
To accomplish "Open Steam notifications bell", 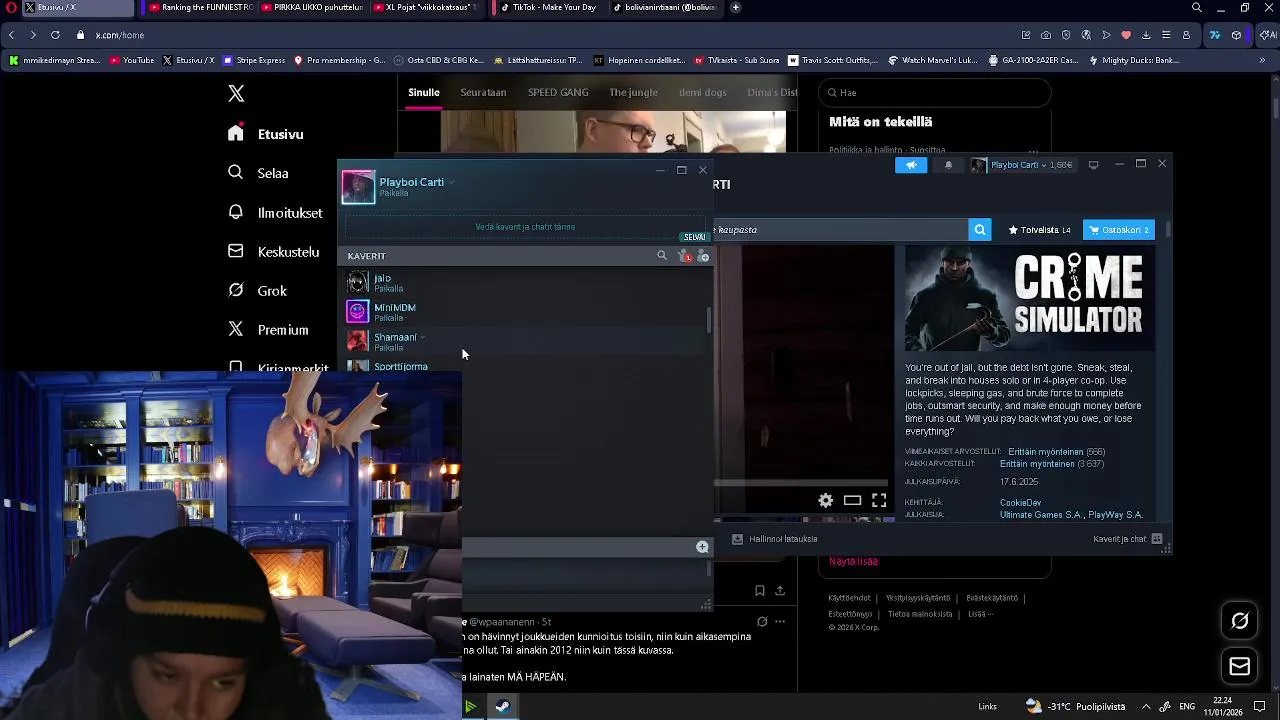I will (948, 165).
